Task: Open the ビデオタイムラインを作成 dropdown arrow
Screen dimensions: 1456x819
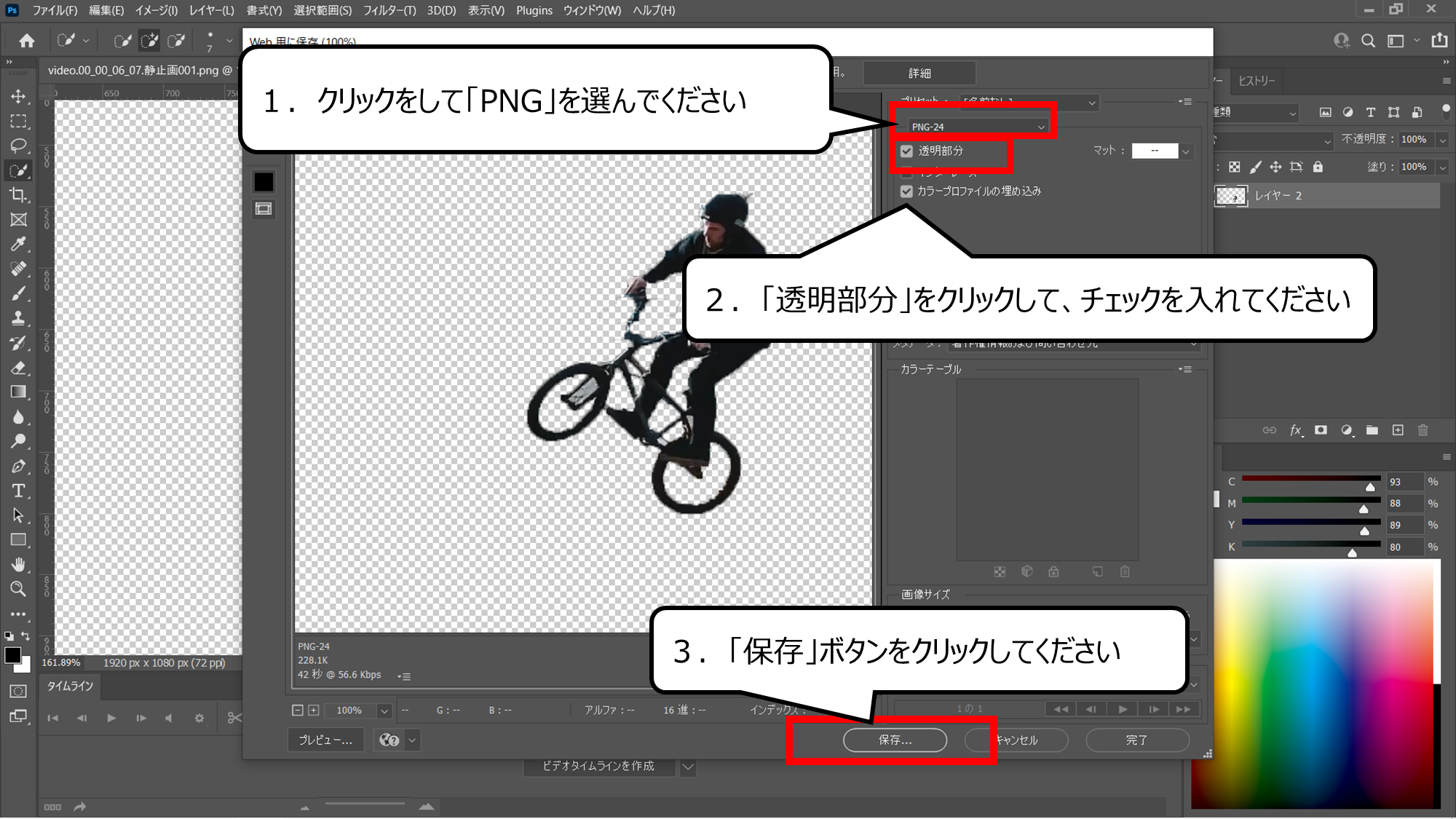Action: (688, 767)
